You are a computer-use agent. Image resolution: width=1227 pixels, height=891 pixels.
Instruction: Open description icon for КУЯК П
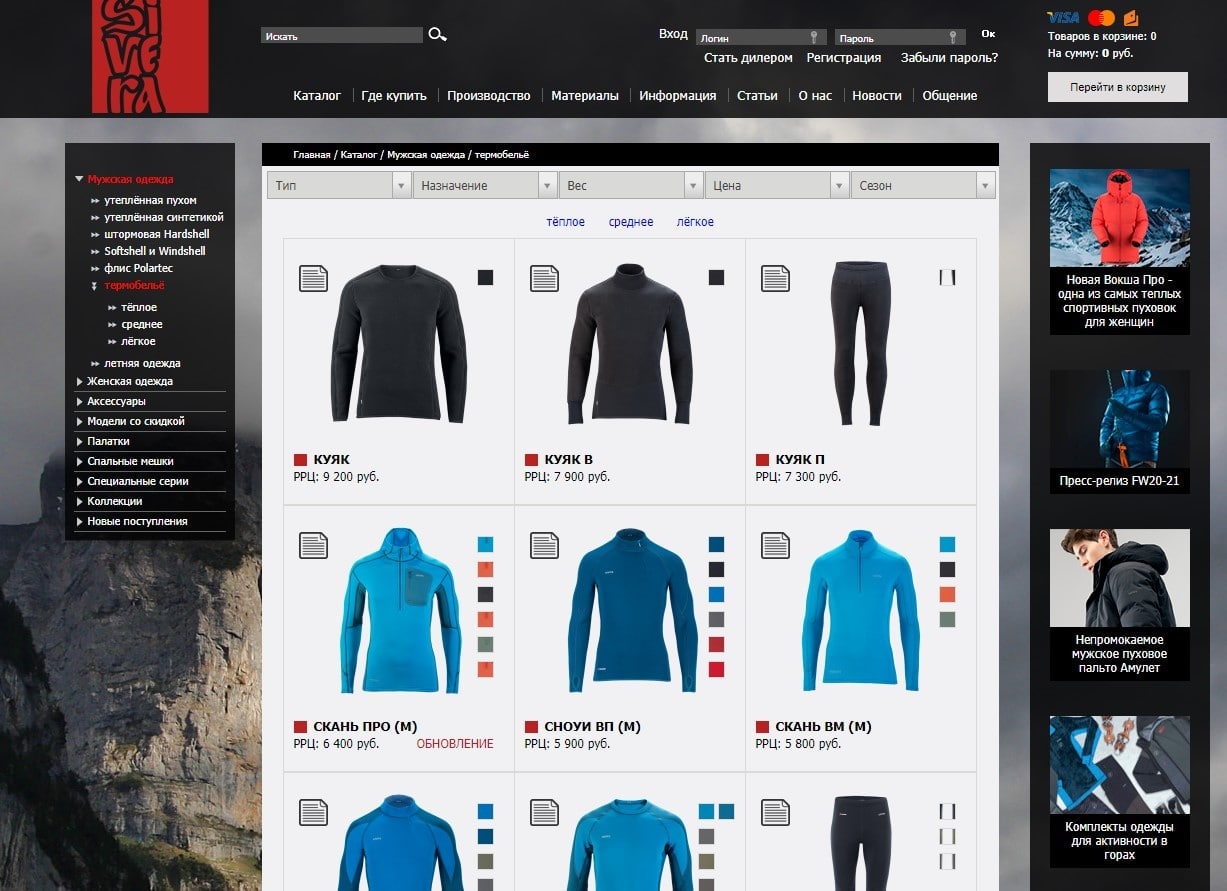click(775, 278)
